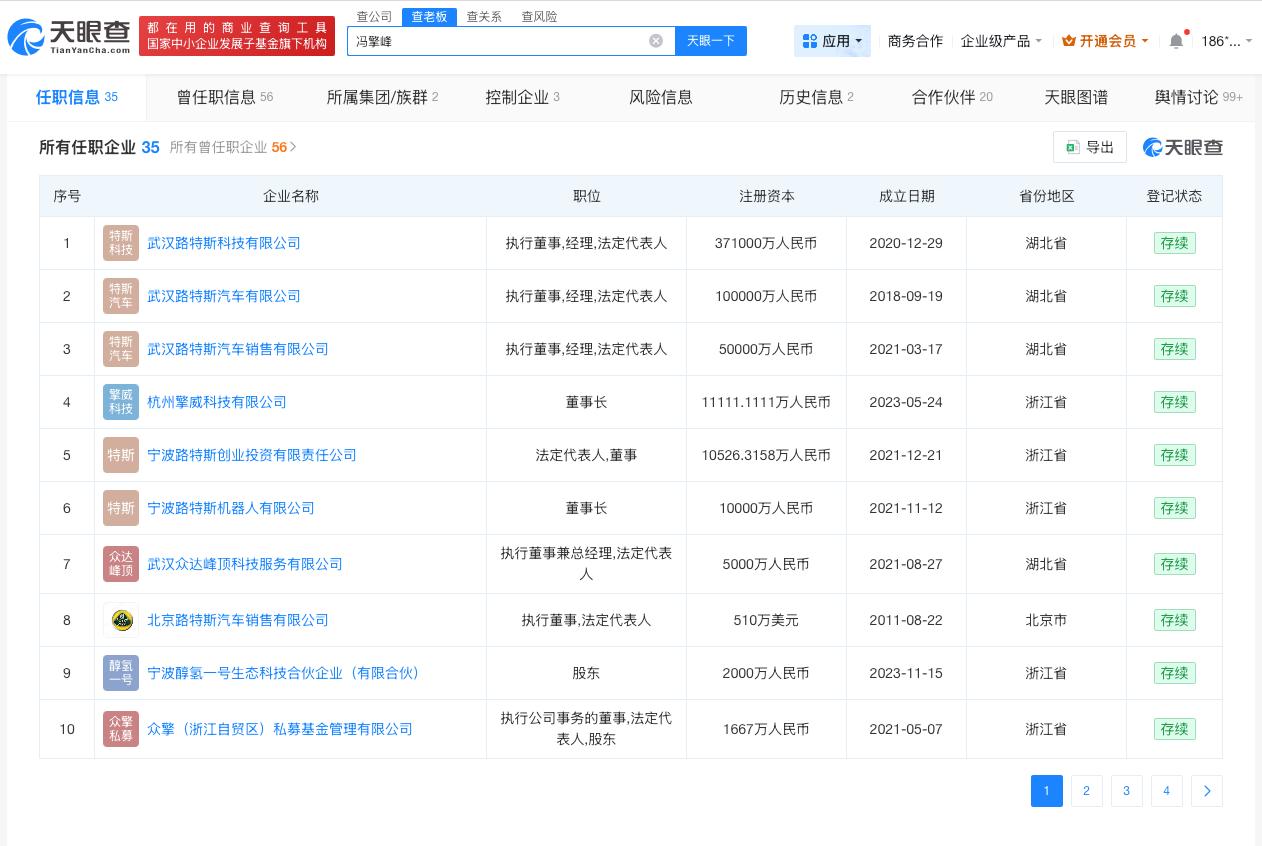
Task: Open 北京路特斯汽车销售有限公司 link
Action: 238,620
